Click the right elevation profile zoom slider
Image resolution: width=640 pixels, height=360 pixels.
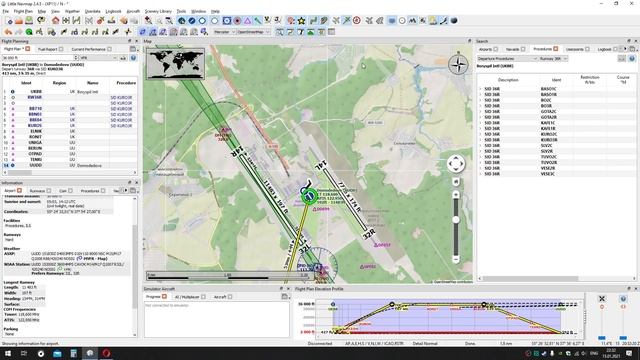tap(623, 338)
